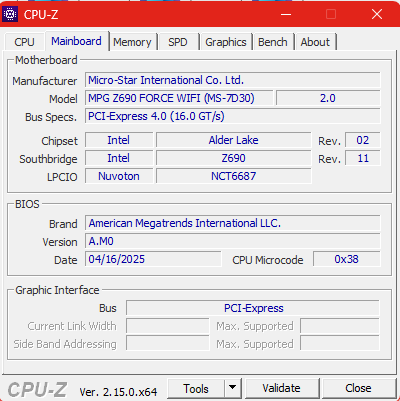Minimize the CPU-Z window
Screen dimensions: 400x401
286,14
